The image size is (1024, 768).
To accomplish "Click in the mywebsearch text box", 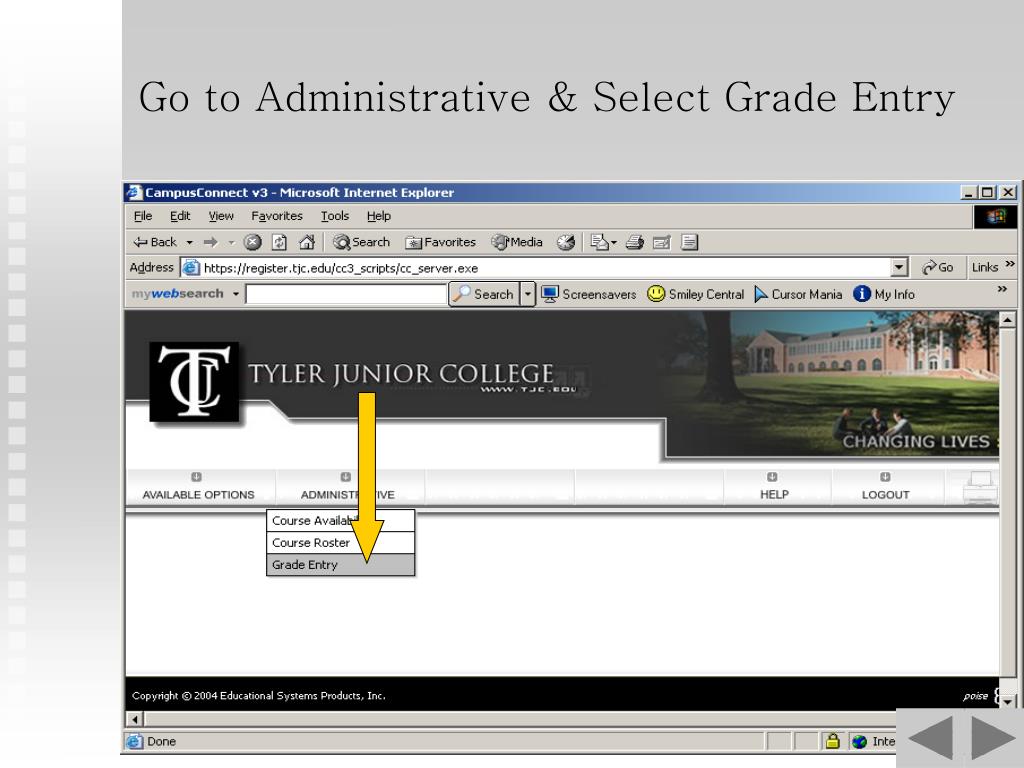I will (x=346, y=295).
